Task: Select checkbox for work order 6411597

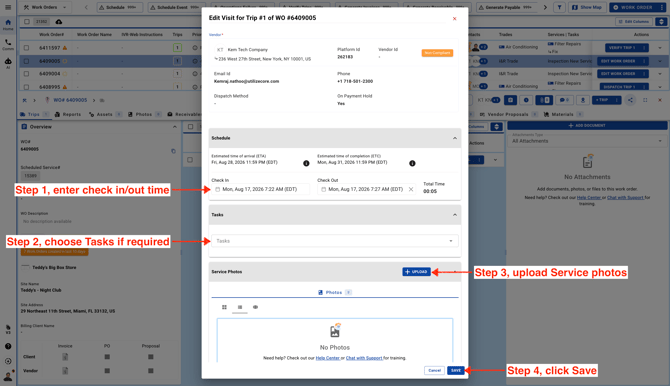Action: click(26, 48)
